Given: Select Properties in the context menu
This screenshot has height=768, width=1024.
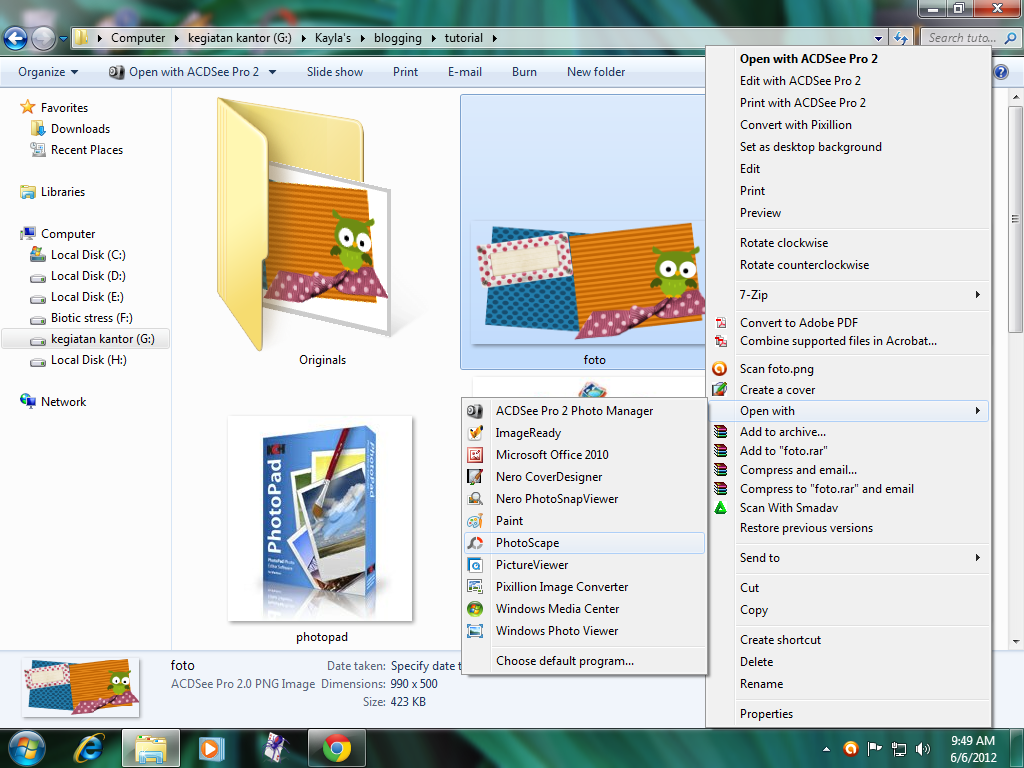Looking at the screenshot, I should (x=766, y=714).
